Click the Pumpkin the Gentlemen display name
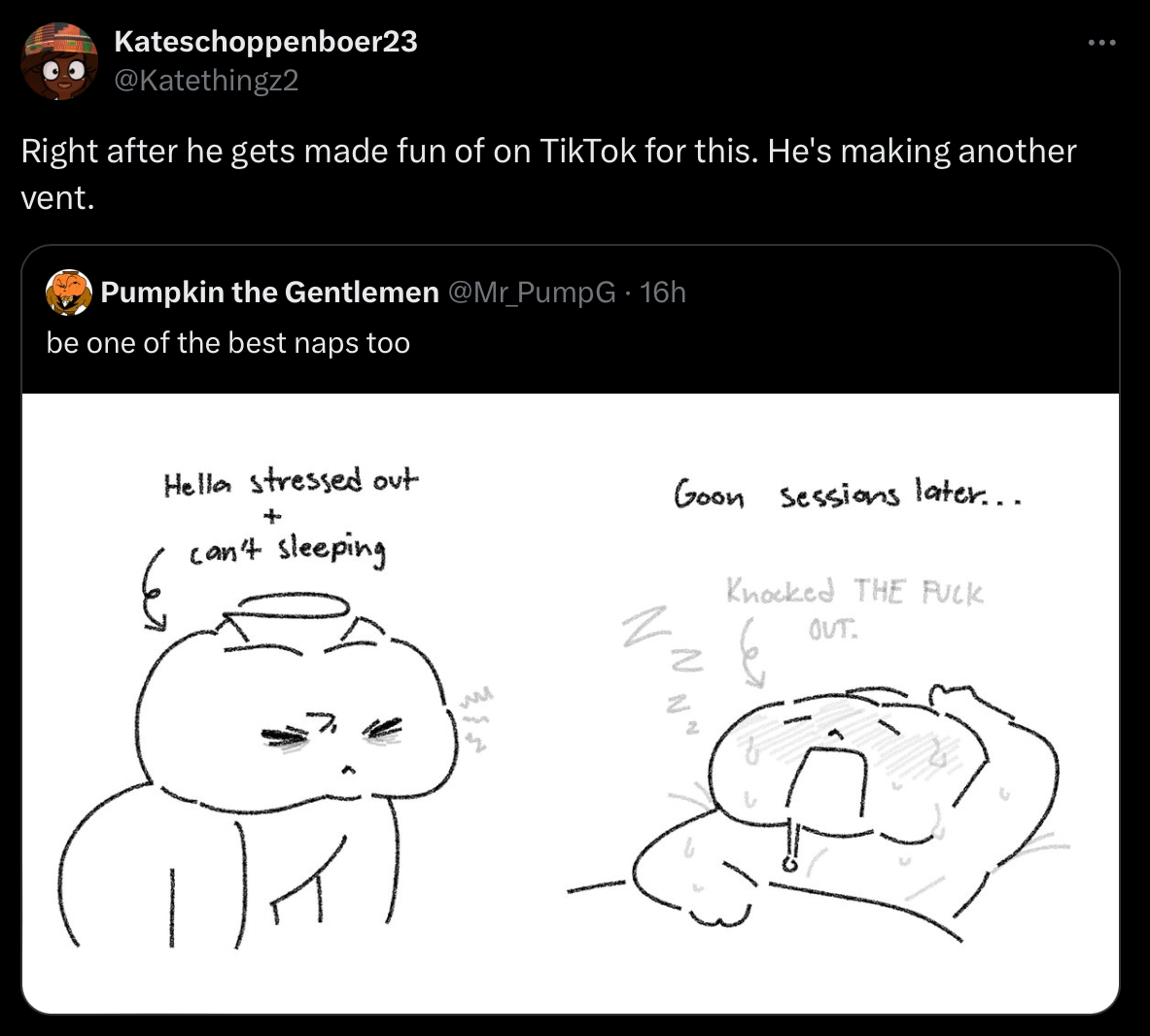Screen dimensions: 1150x1036 click(269, 293)
